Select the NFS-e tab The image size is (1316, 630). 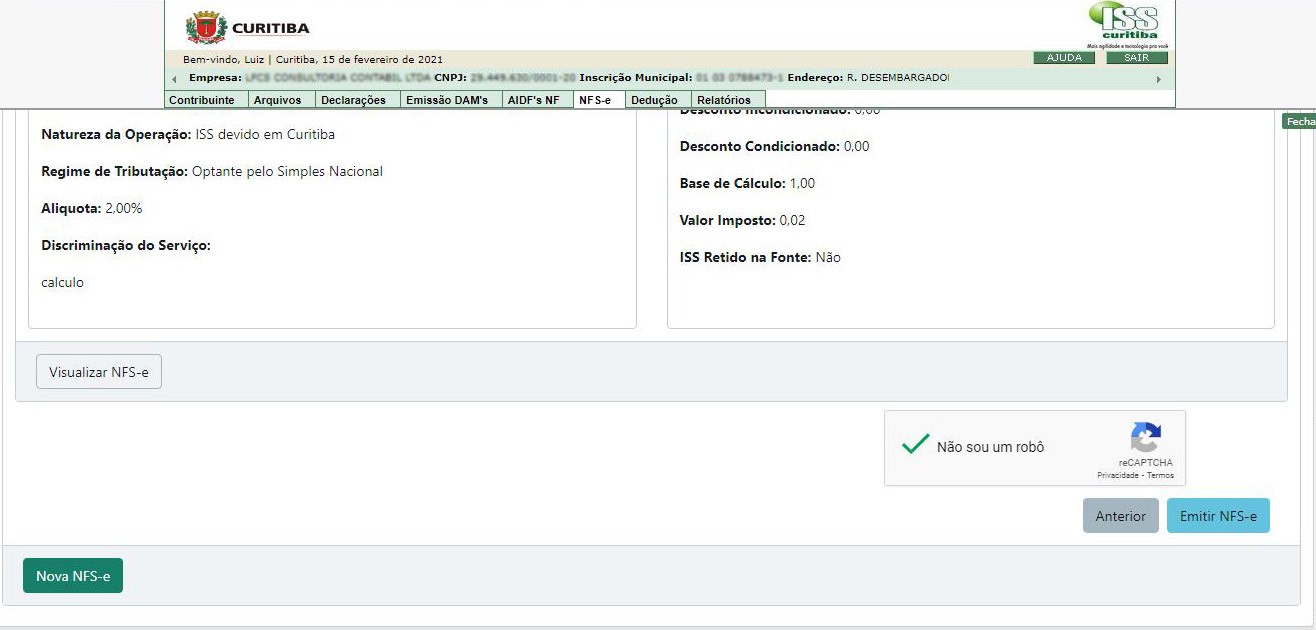(x=594, y=100)
